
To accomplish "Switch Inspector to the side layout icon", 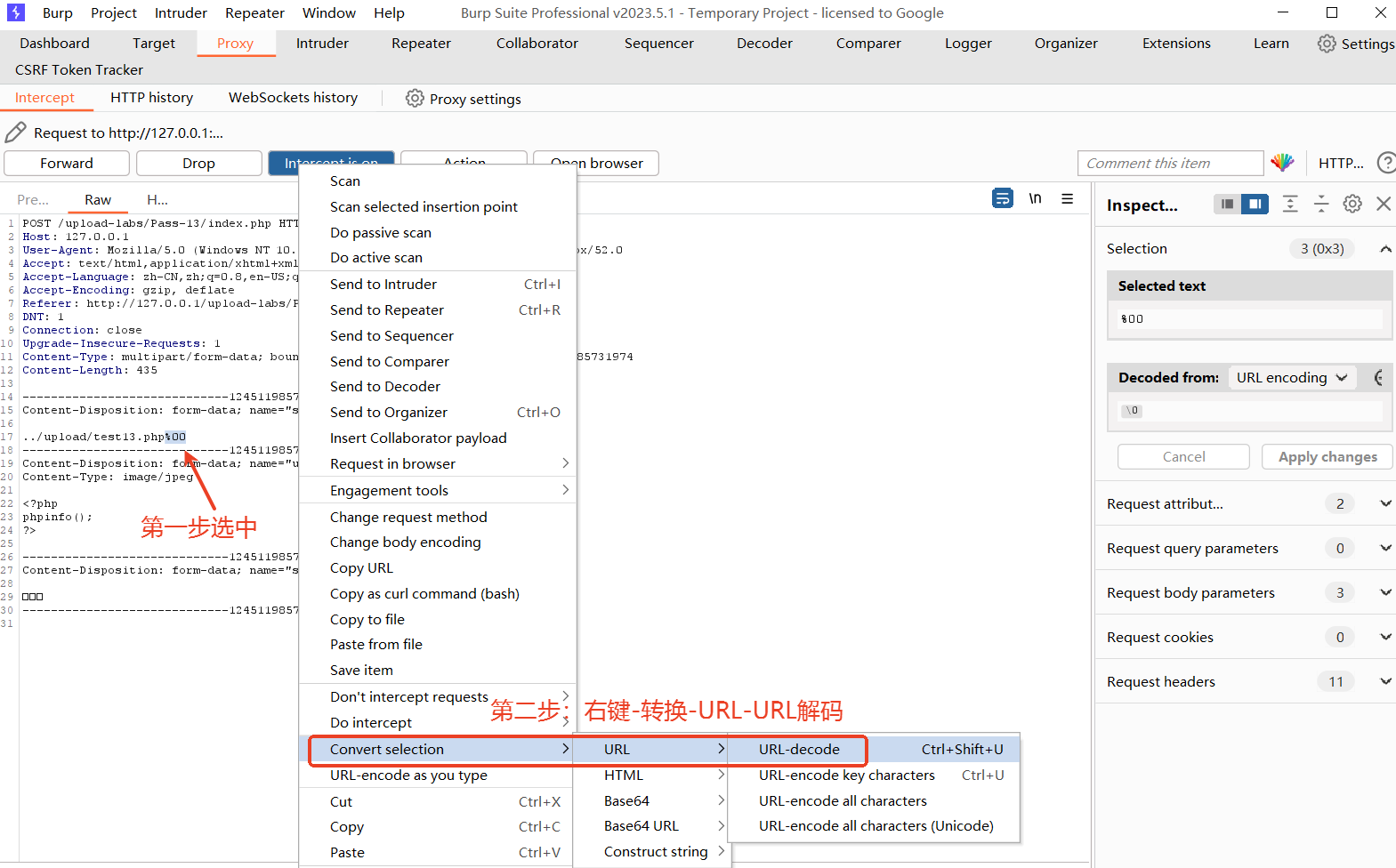I will (x=1255, y=204).
